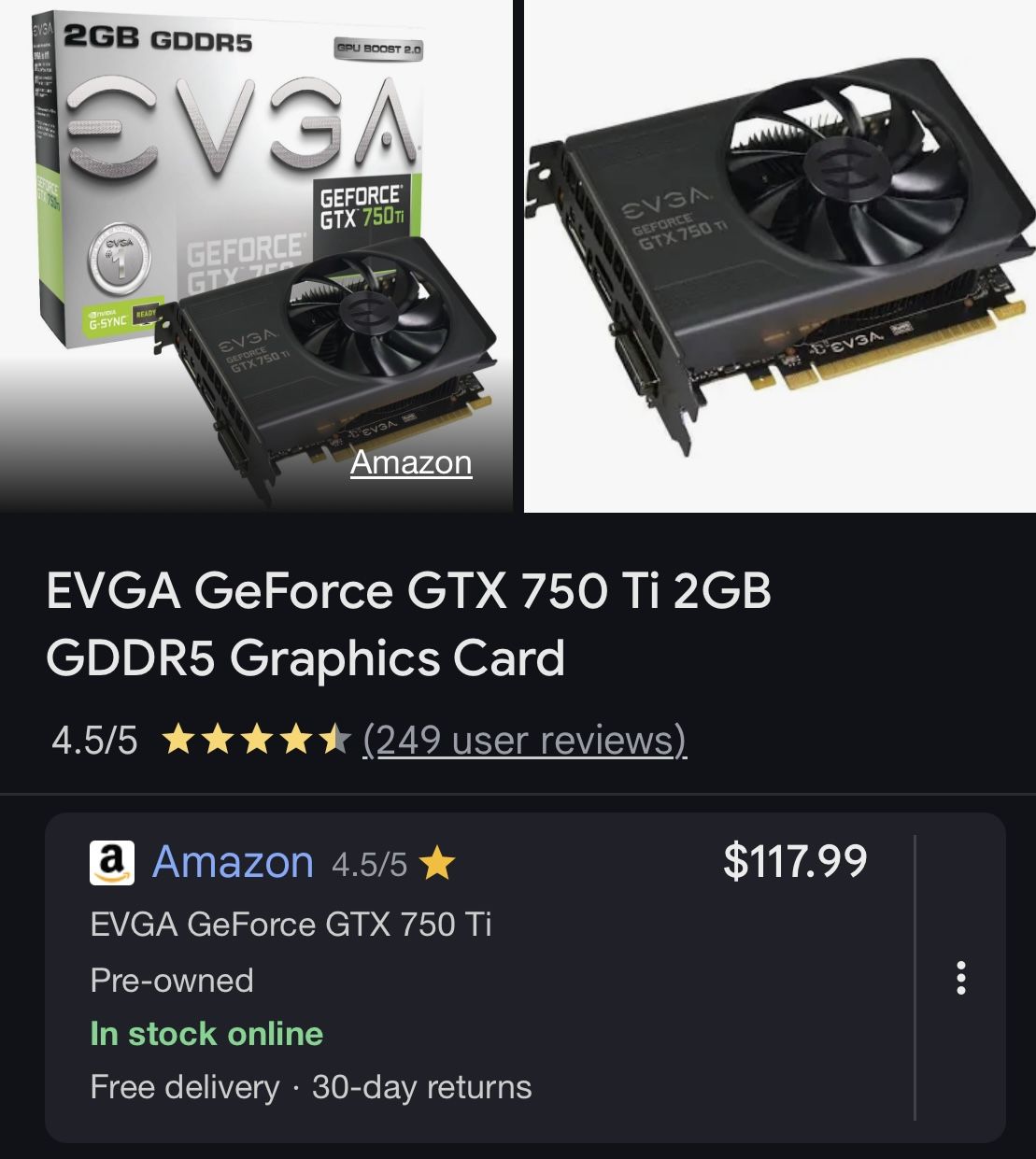Click the $117.99 price

click(795, 861)
